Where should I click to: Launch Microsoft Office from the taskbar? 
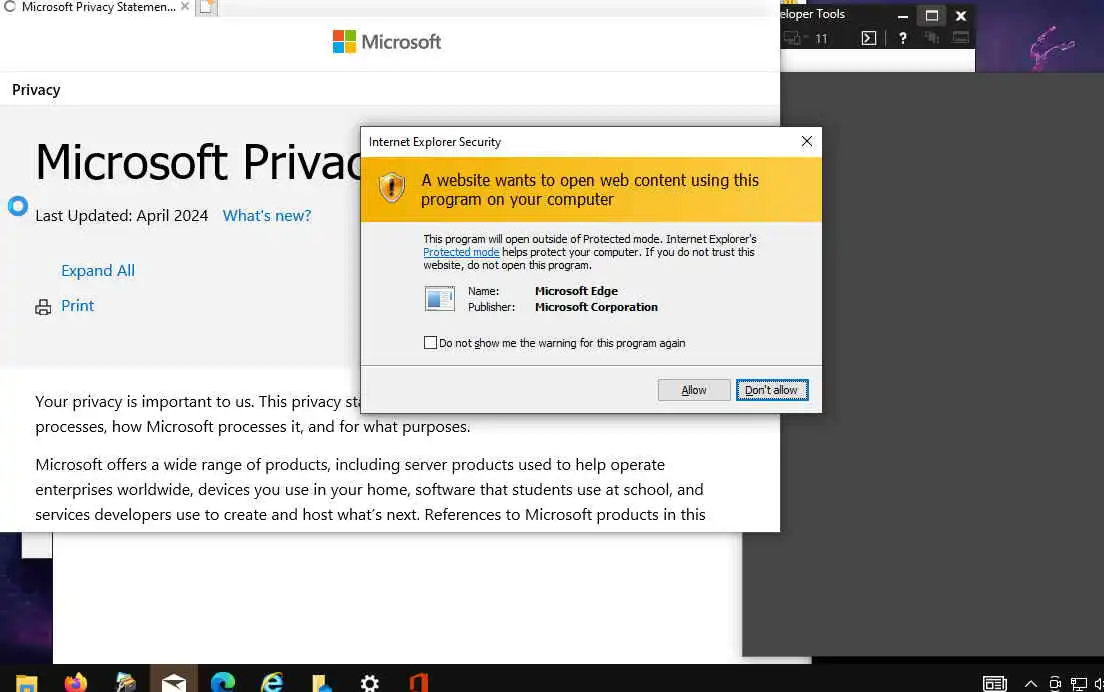[418, 681]
